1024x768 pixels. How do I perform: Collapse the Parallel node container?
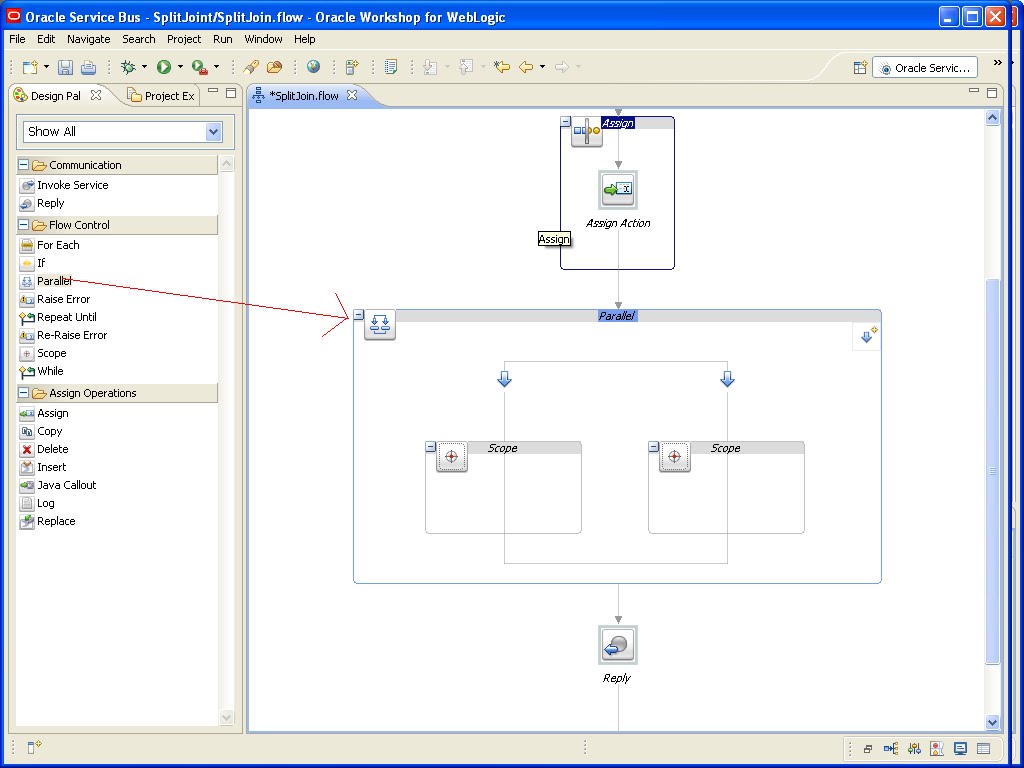(x=359, y=315)
